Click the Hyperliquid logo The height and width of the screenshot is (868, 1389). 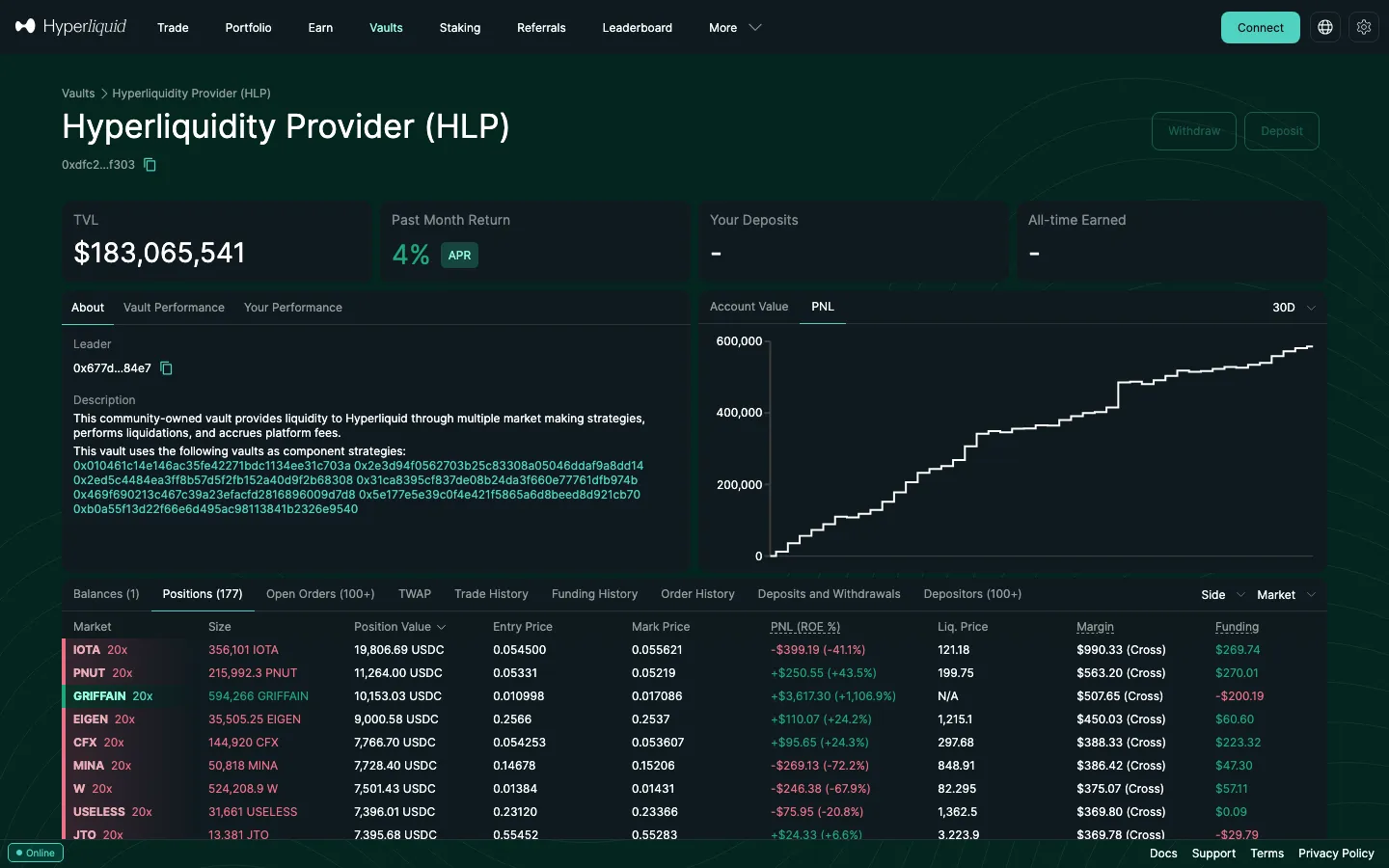[x=70, y=27]
